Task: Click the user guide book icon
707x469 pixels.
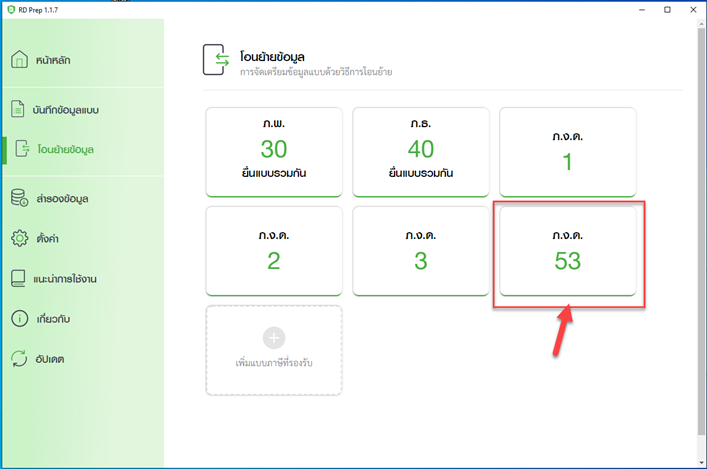Action: click(19, 278)
